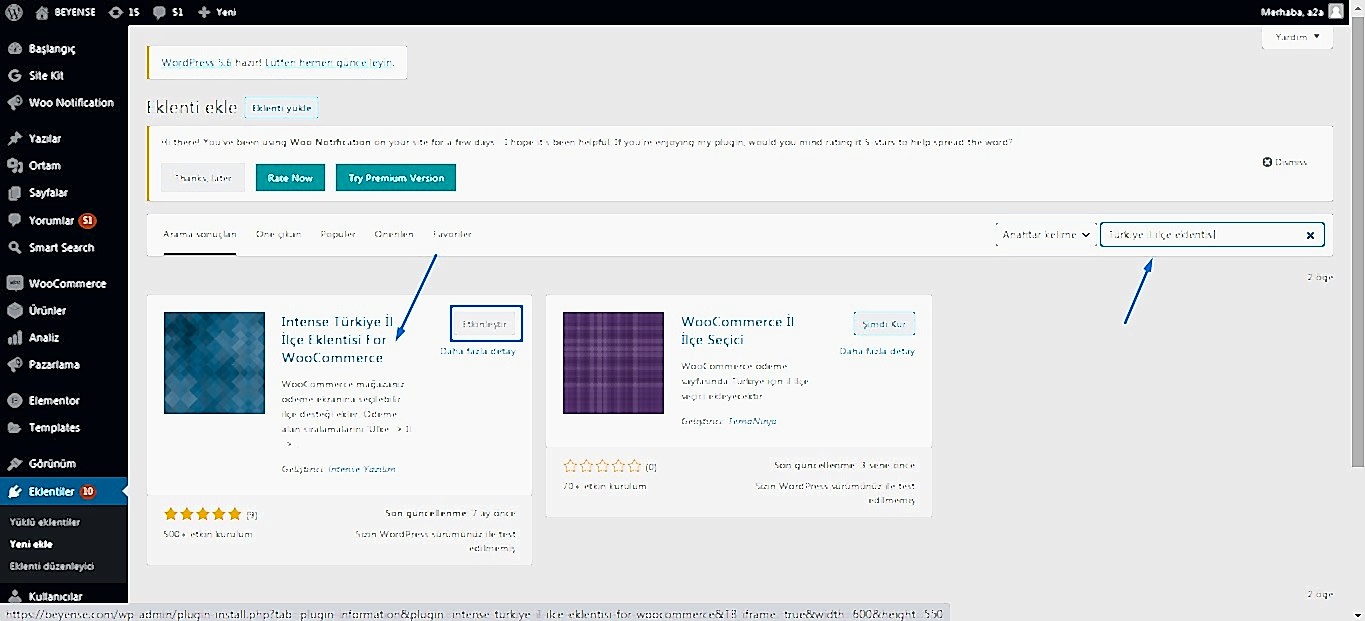Open the 15 pending updates icon
Screen dimensions: 1365x621
click(x=124, y=12)
